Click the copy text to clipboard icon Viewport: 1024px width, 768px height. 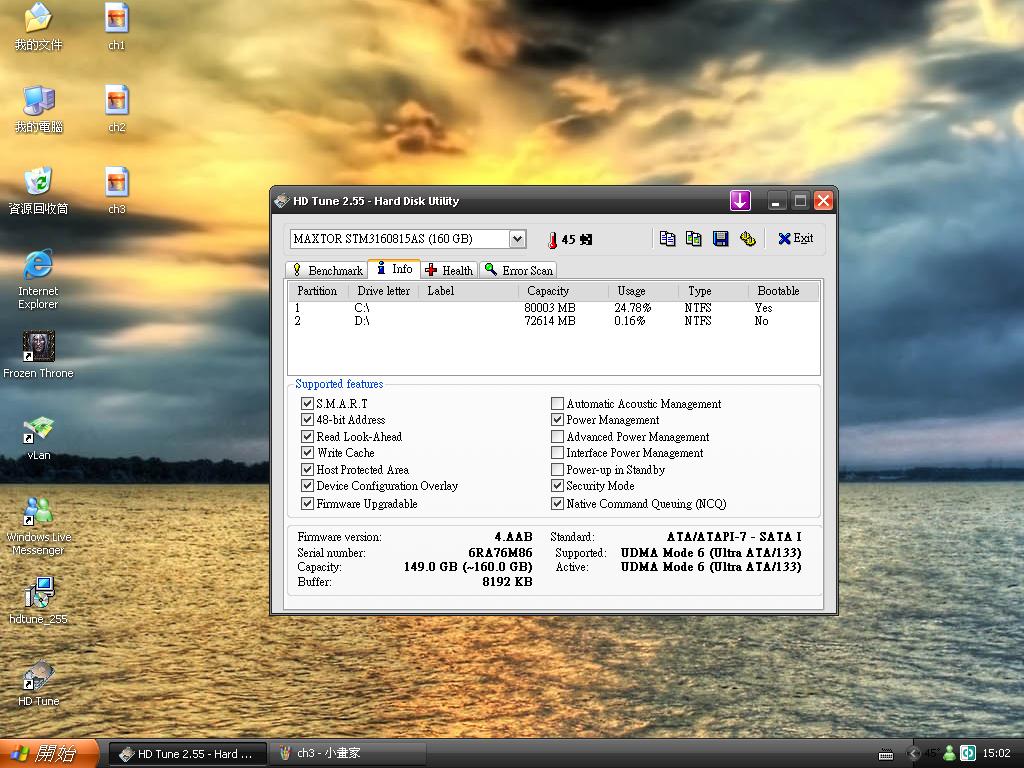[x=667, y=239]
